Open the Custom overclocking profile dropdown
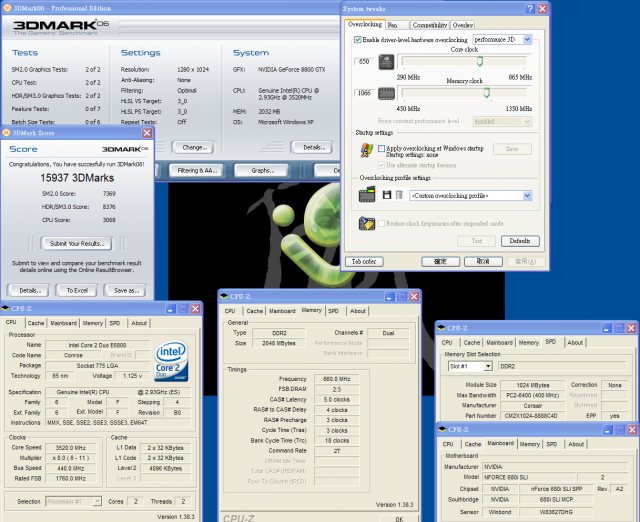 point(527,195)
